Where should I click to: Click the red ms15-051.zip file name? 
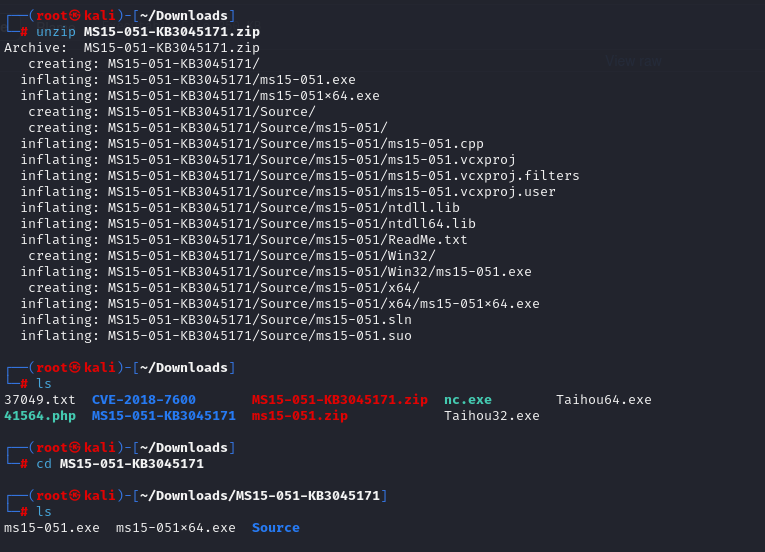tap(300, 416)
